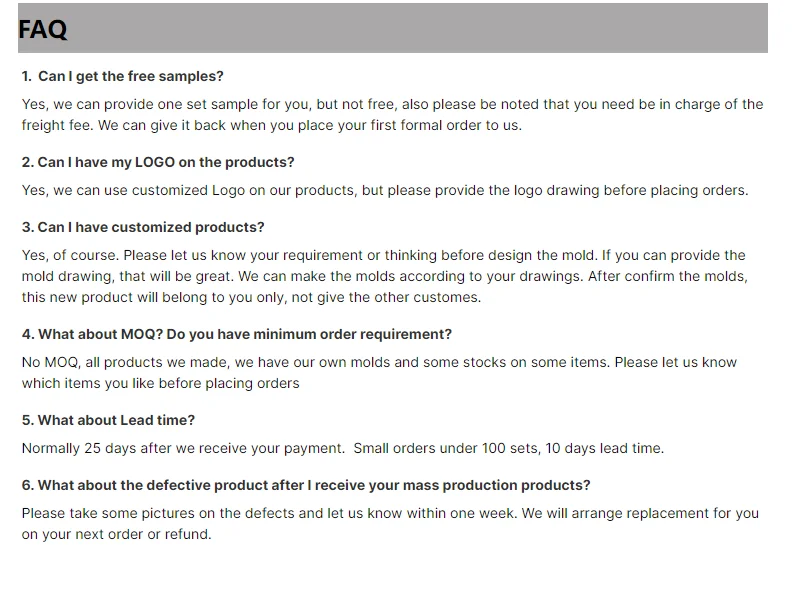Click the 'freight fee' answer line

point(272,125)
